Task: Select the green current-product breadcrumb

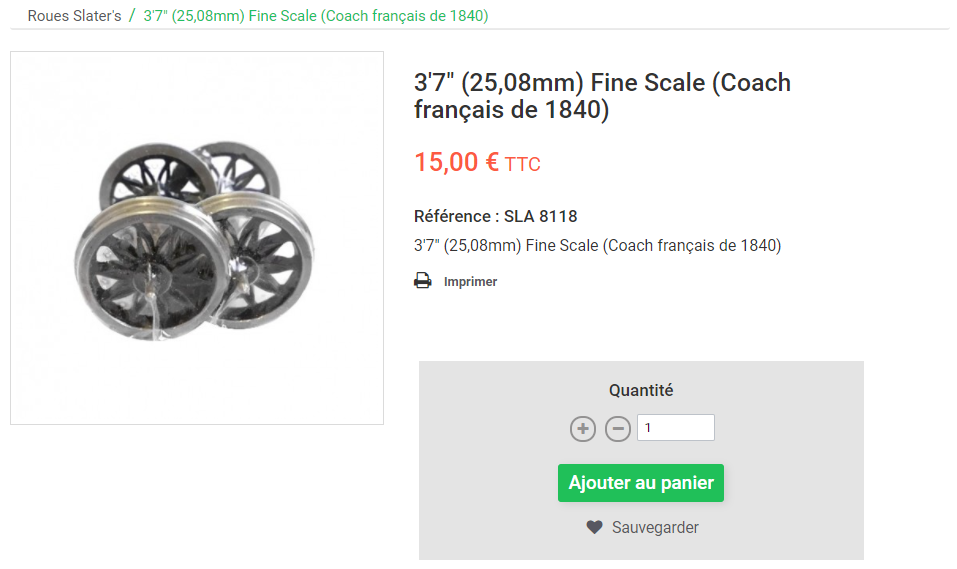Action: point(316,16)
